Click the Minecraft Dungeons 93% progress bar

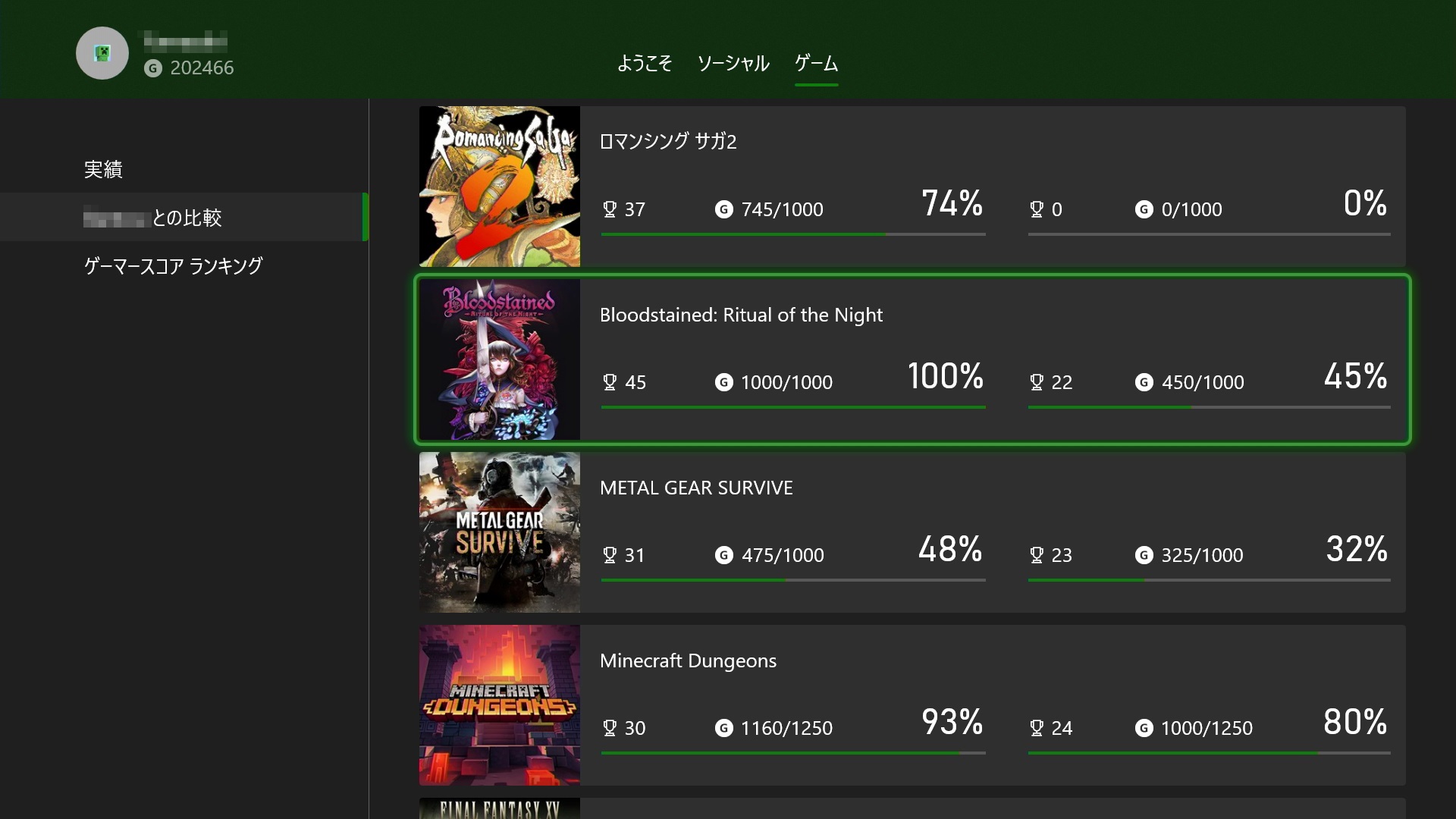pos(793,753)
